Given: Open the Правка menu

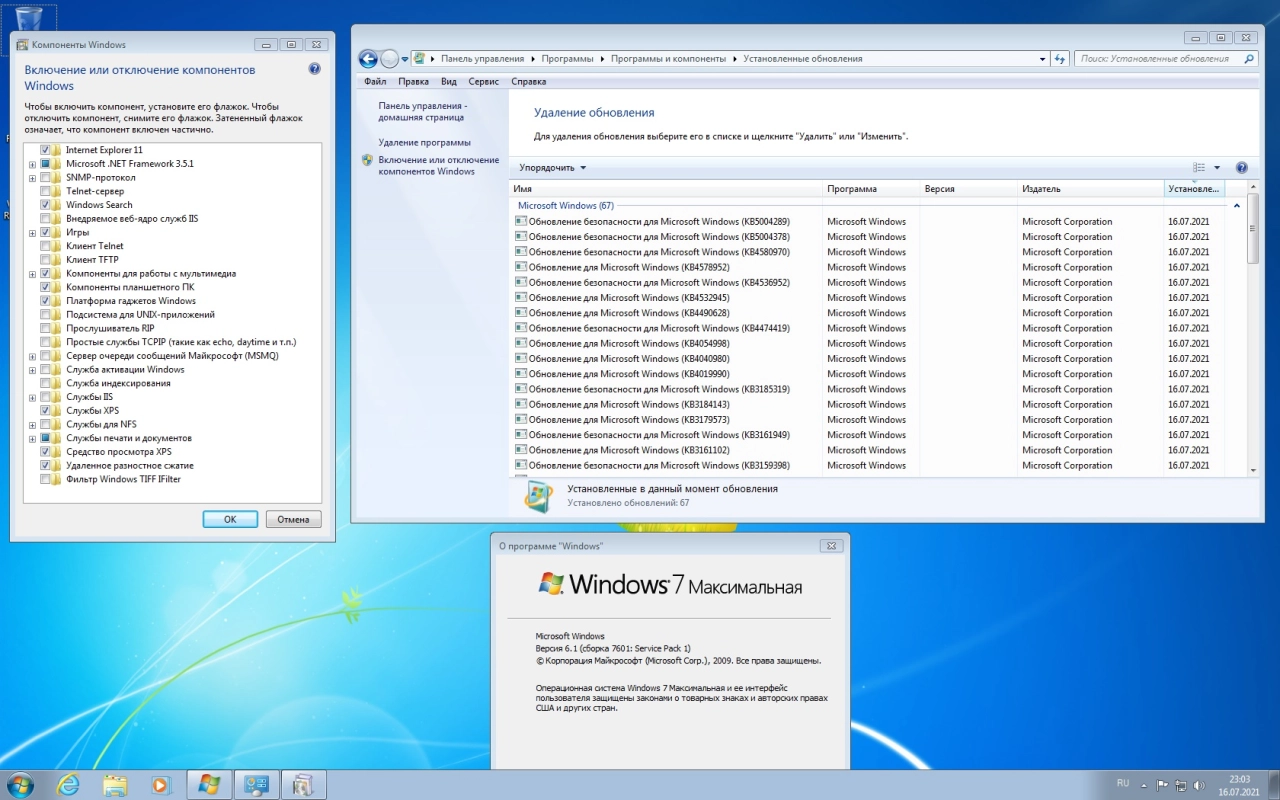Looking at the screenshot, I should [x=413, y=82].
